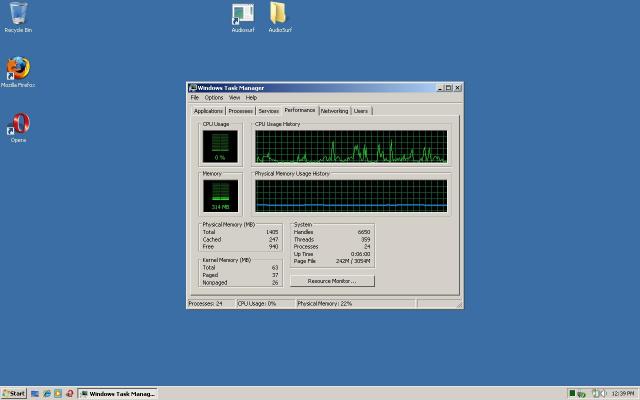The image size is (640, 400).
Task: Click the CPU Usage History graph
Action: [351, 146]
